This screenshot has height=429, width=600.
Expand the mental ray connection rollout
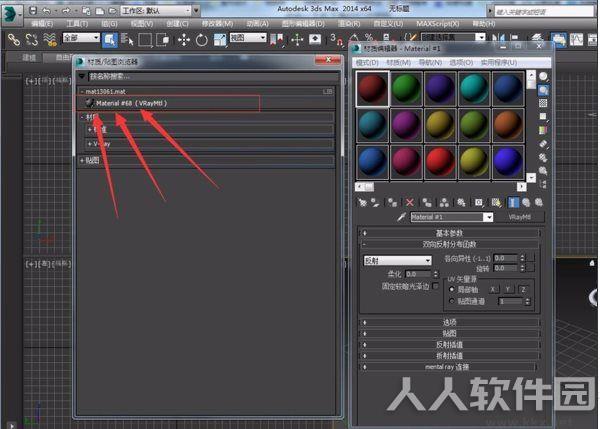pyautogui.click(x=450, y=367)
